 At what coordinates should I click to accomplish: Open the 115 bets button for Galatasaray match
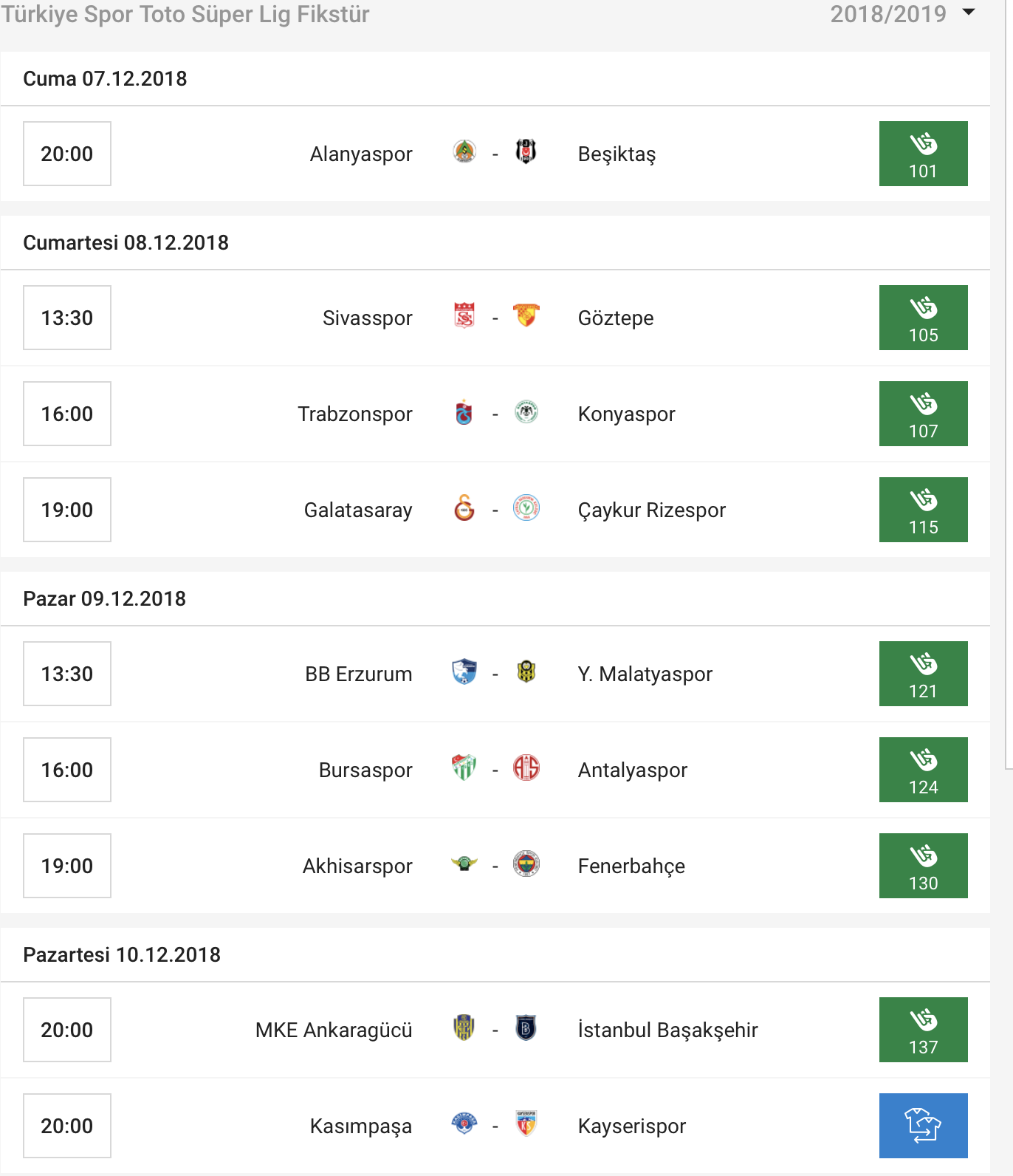[x=923, y=510]
